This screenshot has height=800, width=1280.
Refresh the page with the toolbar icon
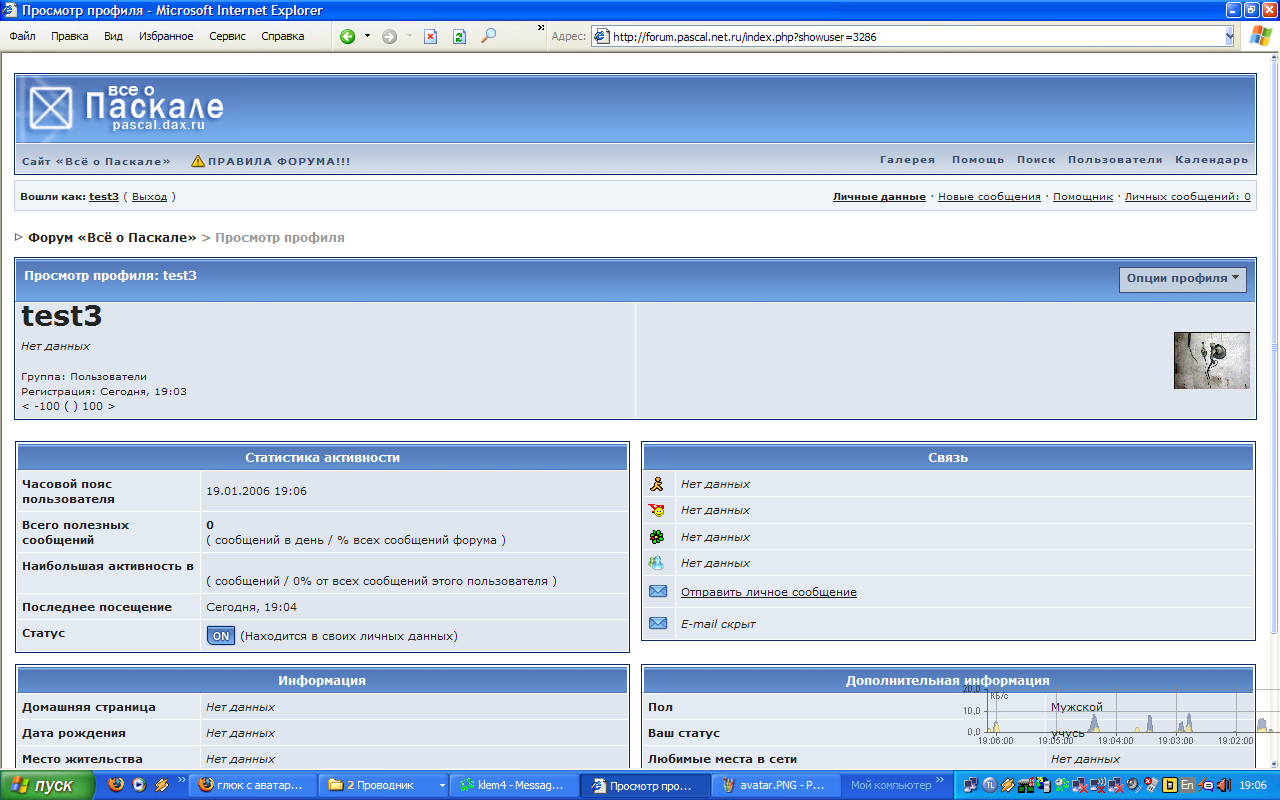459,36
